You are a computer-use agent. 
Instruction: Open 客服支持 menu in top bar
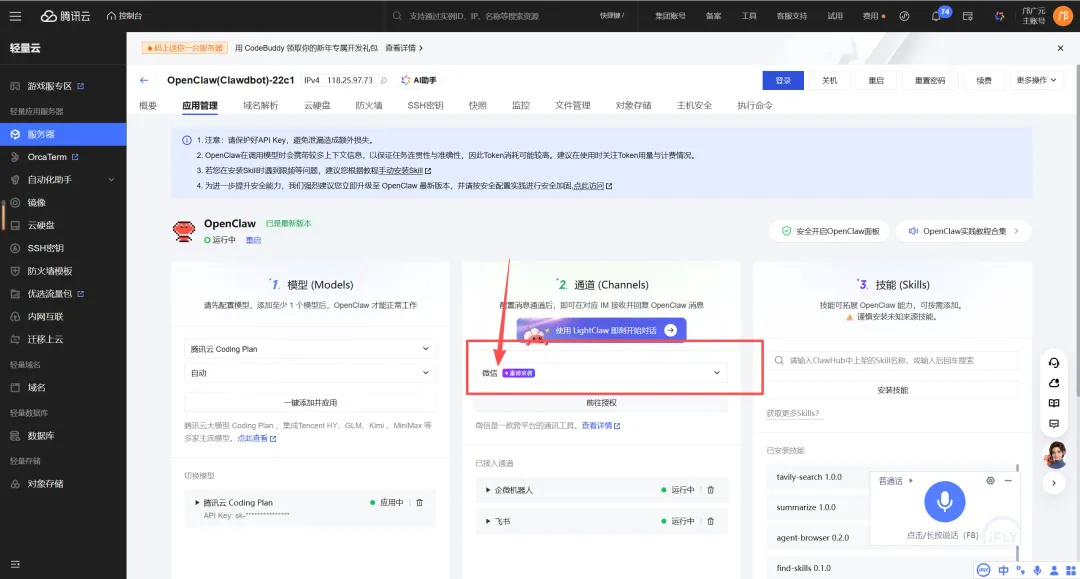tap(791, 16)
